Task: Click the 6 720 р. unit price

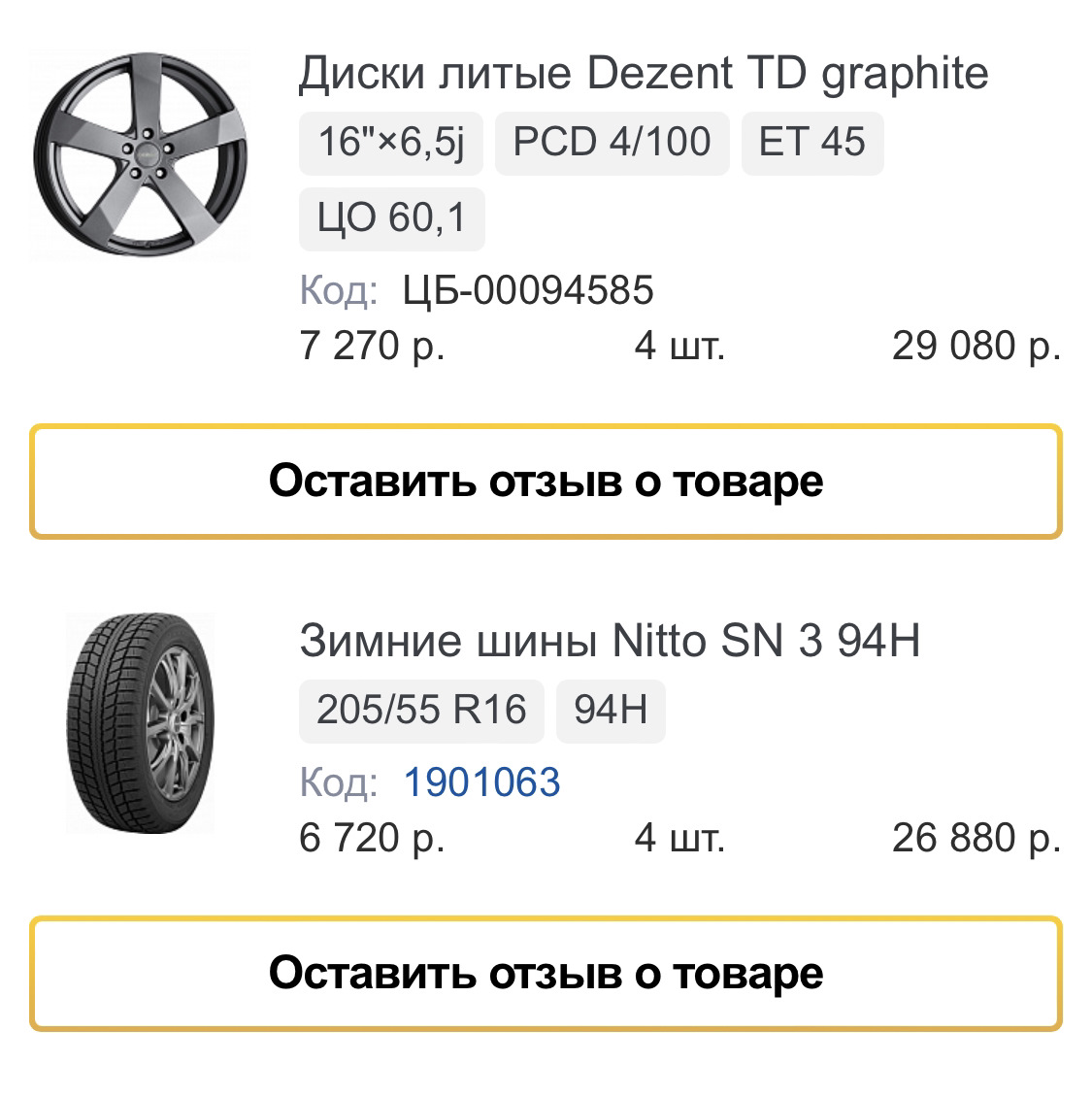Action: tap(373, 838)
